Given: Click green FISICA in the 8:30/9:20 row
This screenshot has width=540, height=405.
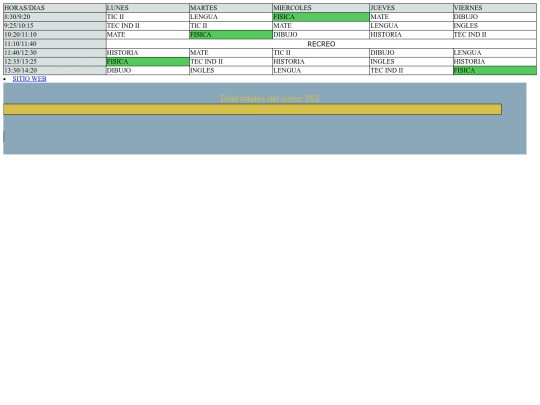Looking at the screenshot, I should [x=321, y=17].
